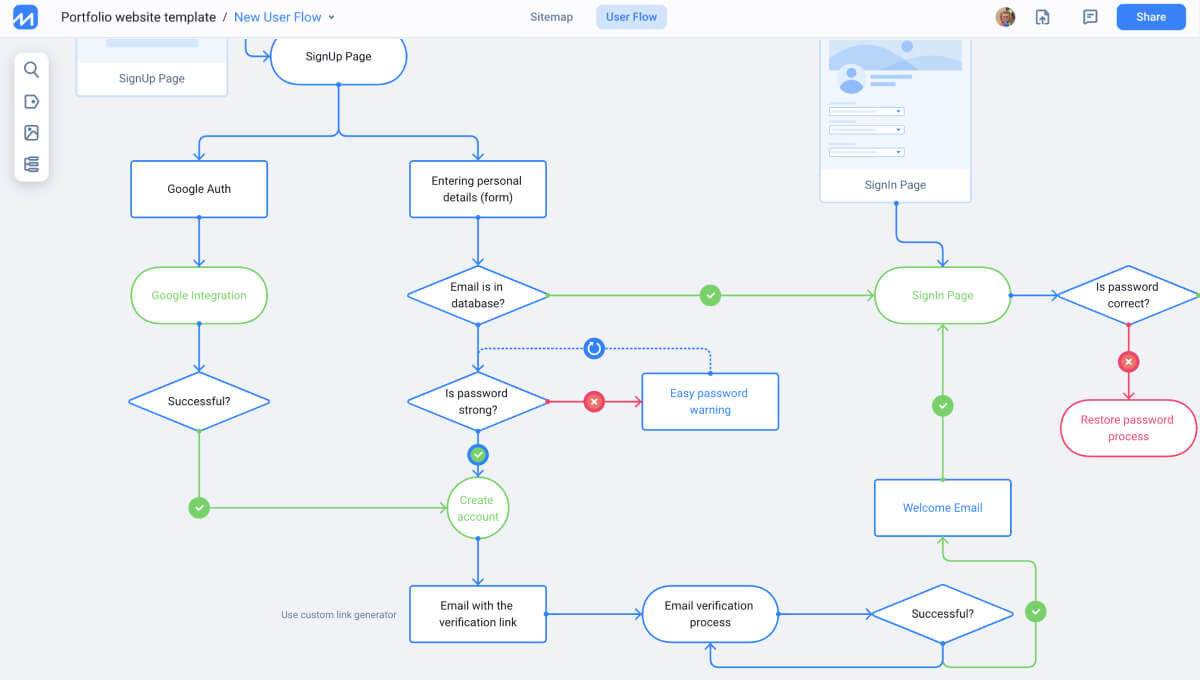Image resolution: width=1200 pixels, height=680 pixels.
Task: Click the blue loop icon on dotted connector
Action: [x=594, y=348]
